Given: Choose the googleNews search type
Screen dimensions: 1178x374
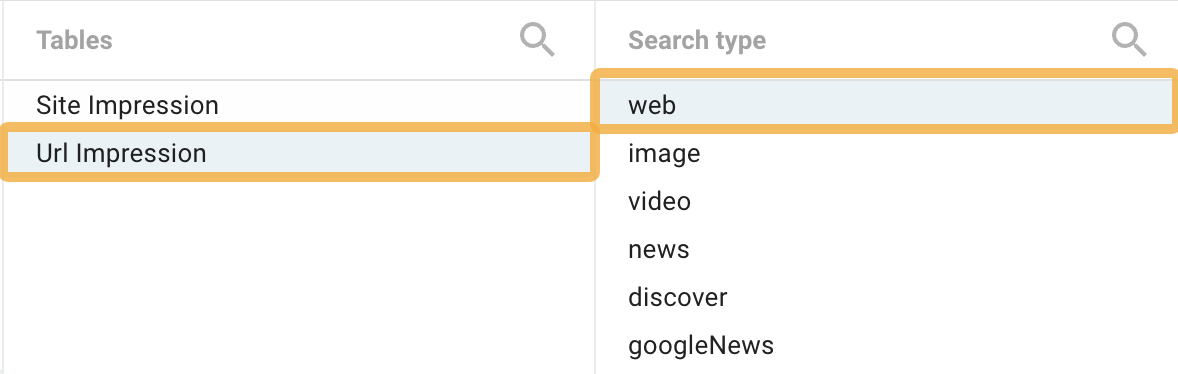Looking at the screenshot, I should pos(886,345).
